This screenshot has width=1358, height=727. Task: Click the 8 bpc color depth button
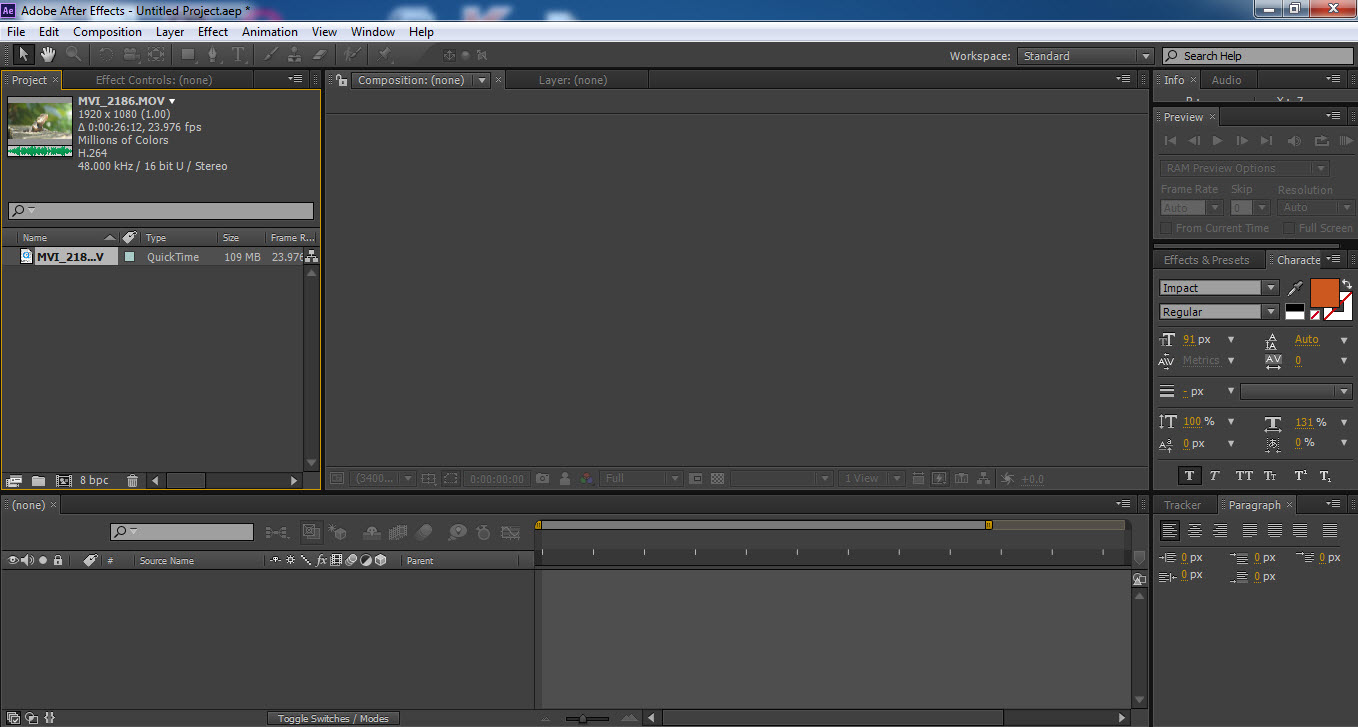point(94,481)
